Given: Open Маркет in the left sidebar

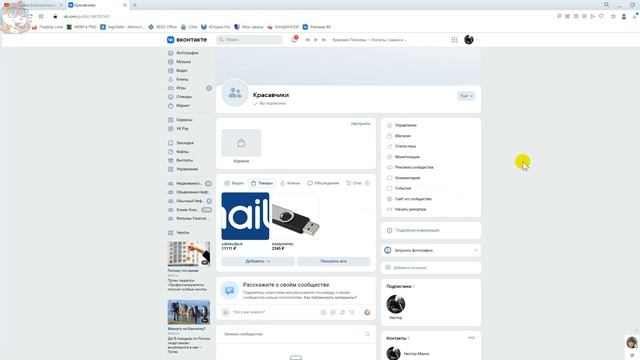Looking at the screenshot, I should pos(179,106).
